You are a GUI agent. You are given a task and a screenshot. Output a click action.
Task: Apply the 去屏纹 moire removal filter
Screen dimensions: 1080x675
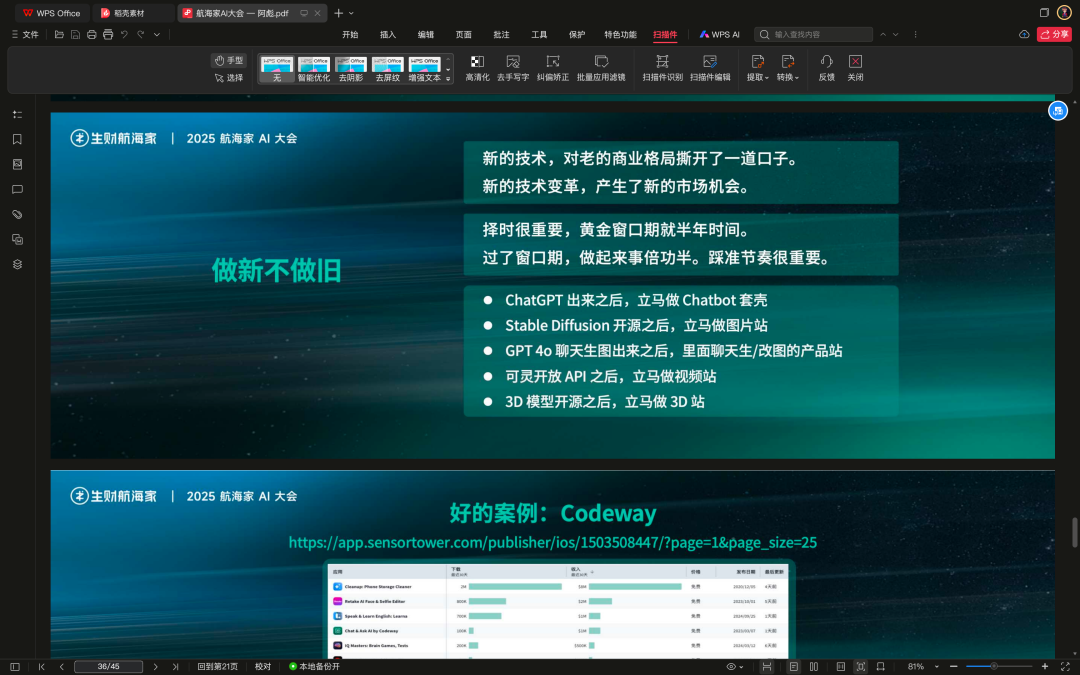[388, 69]
